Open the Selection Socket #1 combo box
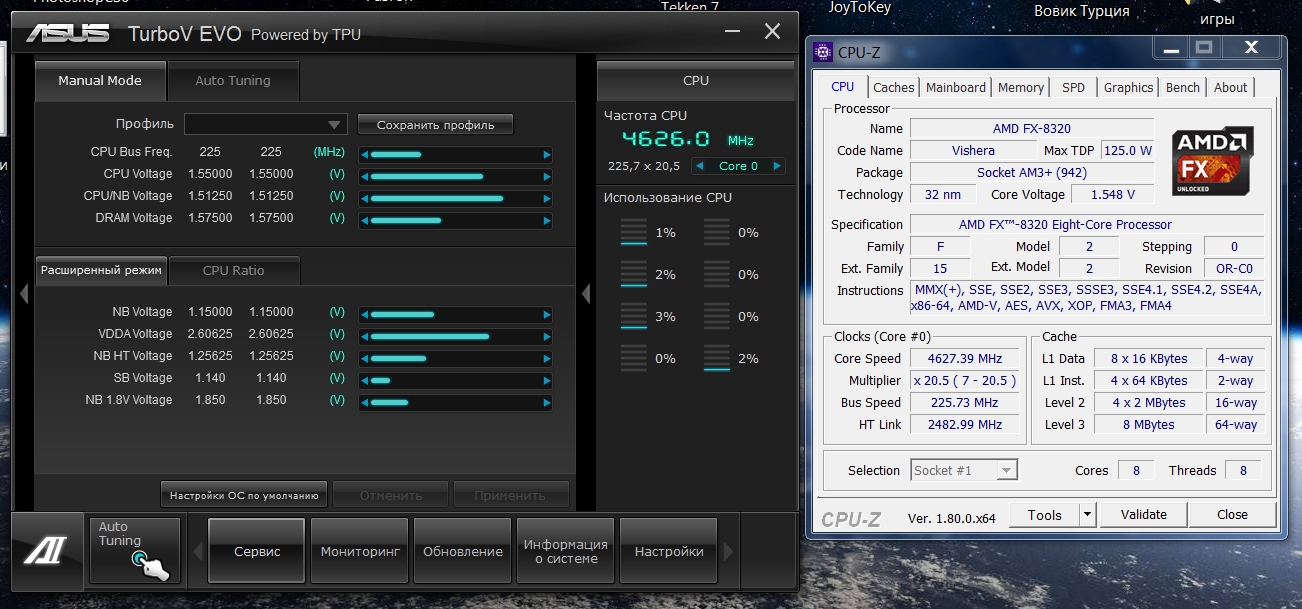 (964, 470)
